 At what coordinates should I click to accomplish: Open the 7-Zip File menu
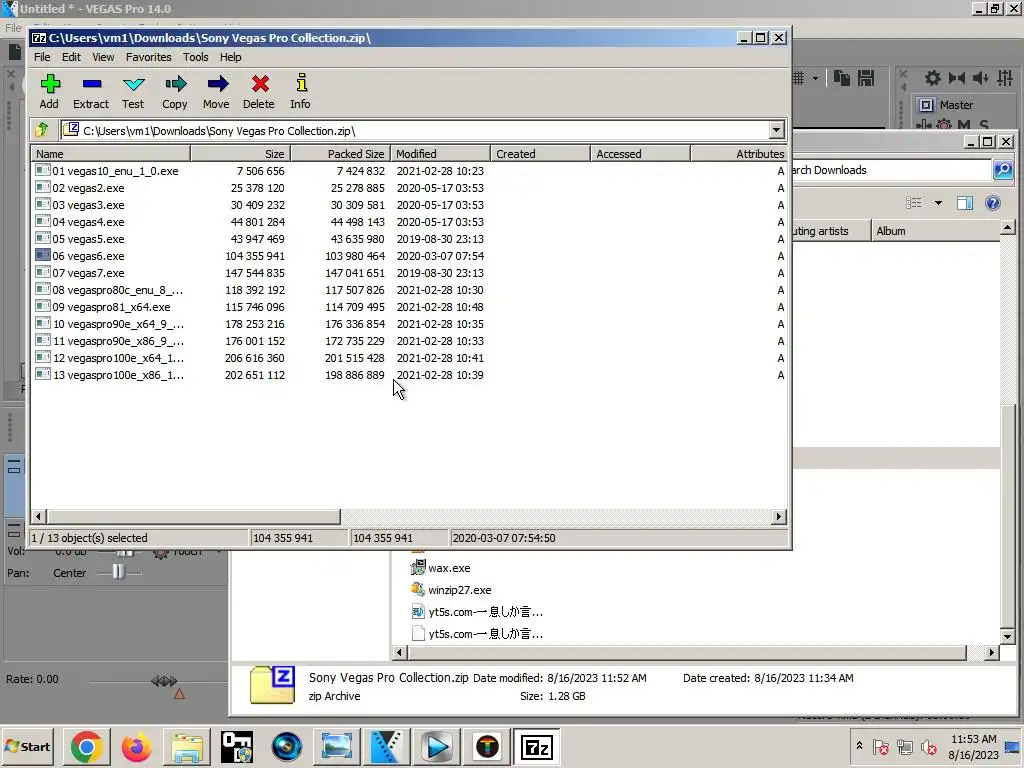click(42, 57)
